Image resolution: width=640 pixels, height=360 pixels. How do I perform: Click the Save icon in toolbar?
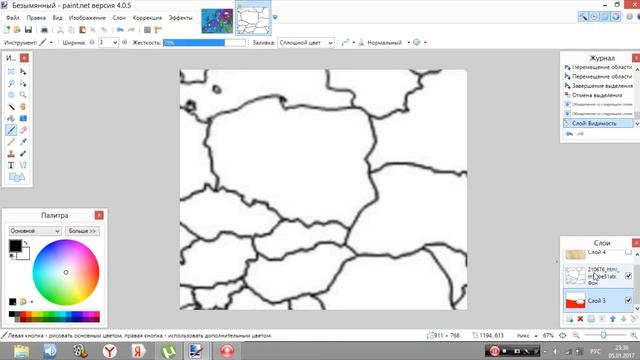pyautogui.click(x=28, y=30)
